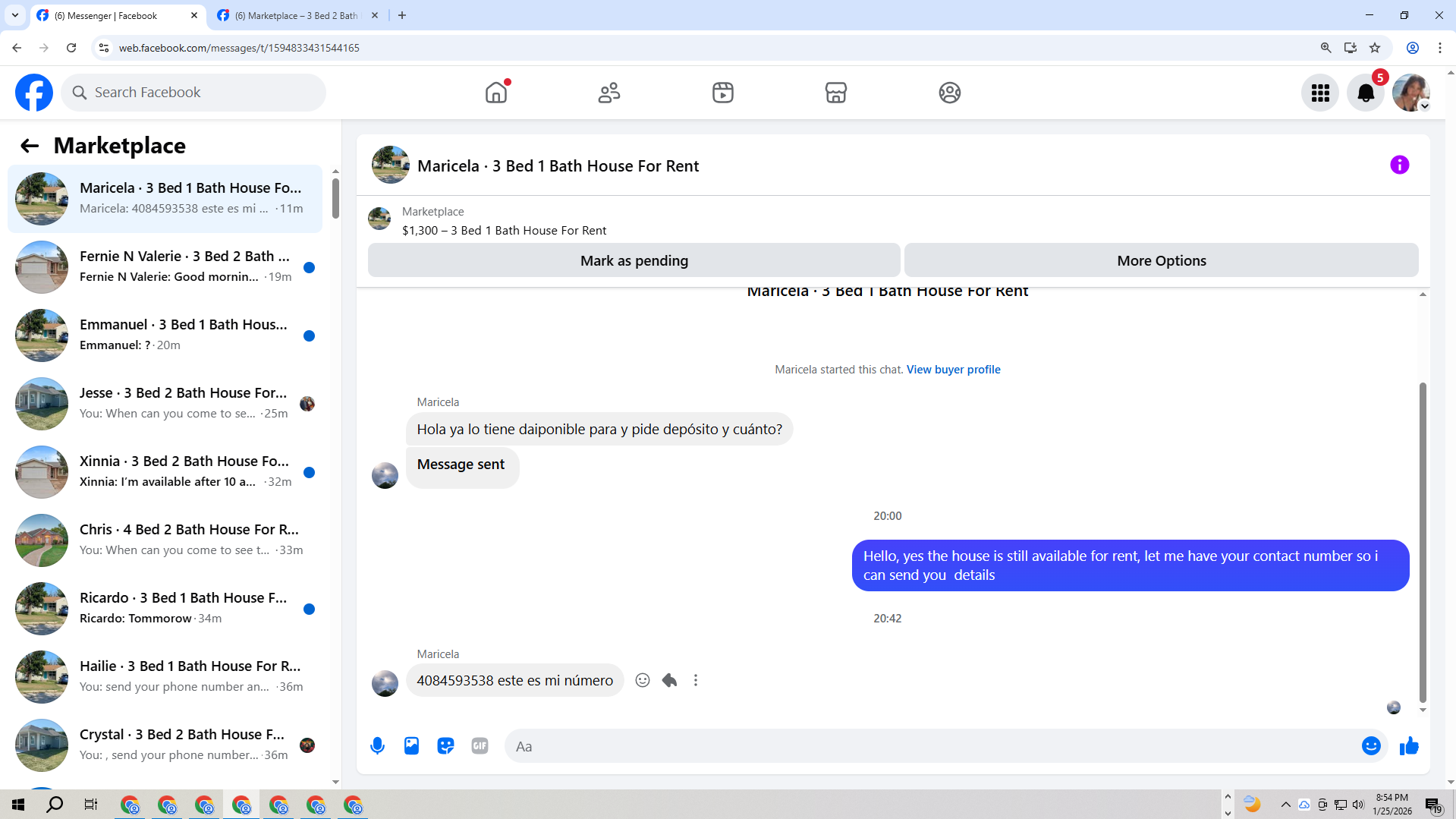1456x819 pixels.
Task: Open the Marketplace storefront icon
Action: (x=836, y=93)
